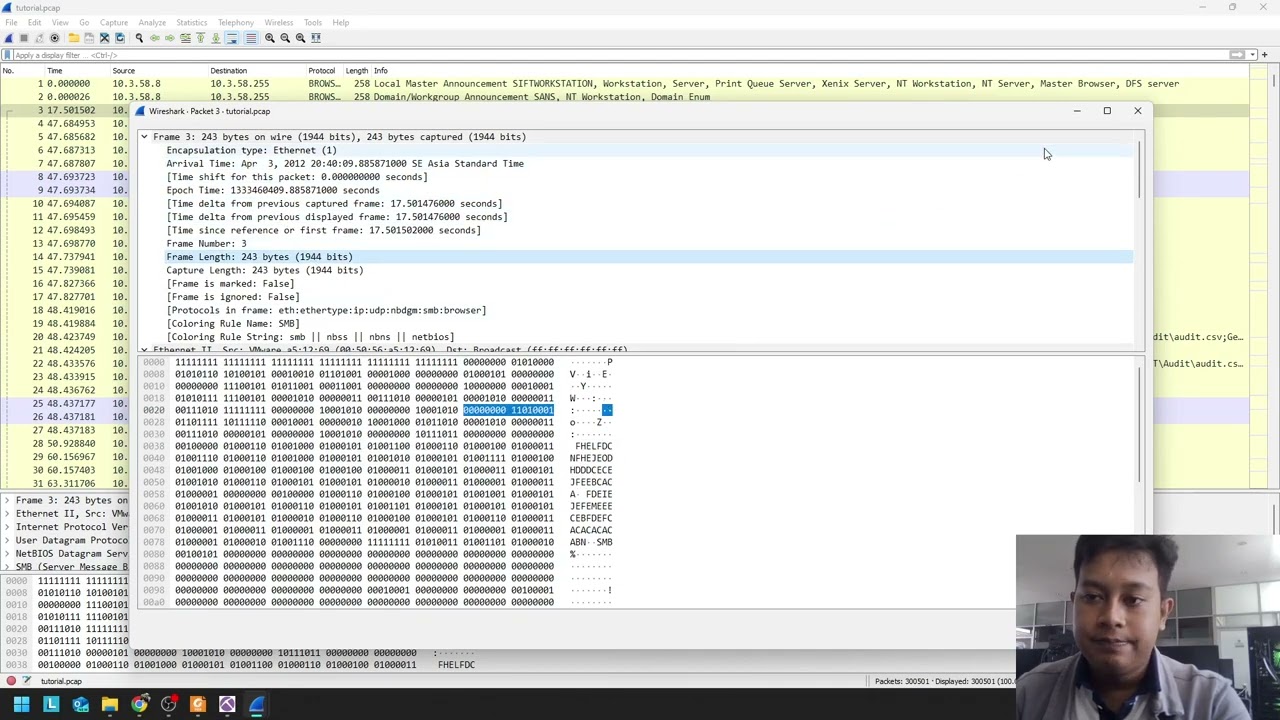This screenshot has height=720, width=1280.
Task: Expand NetBIOS Datagram Service row
Action: (x=8, y=553)
